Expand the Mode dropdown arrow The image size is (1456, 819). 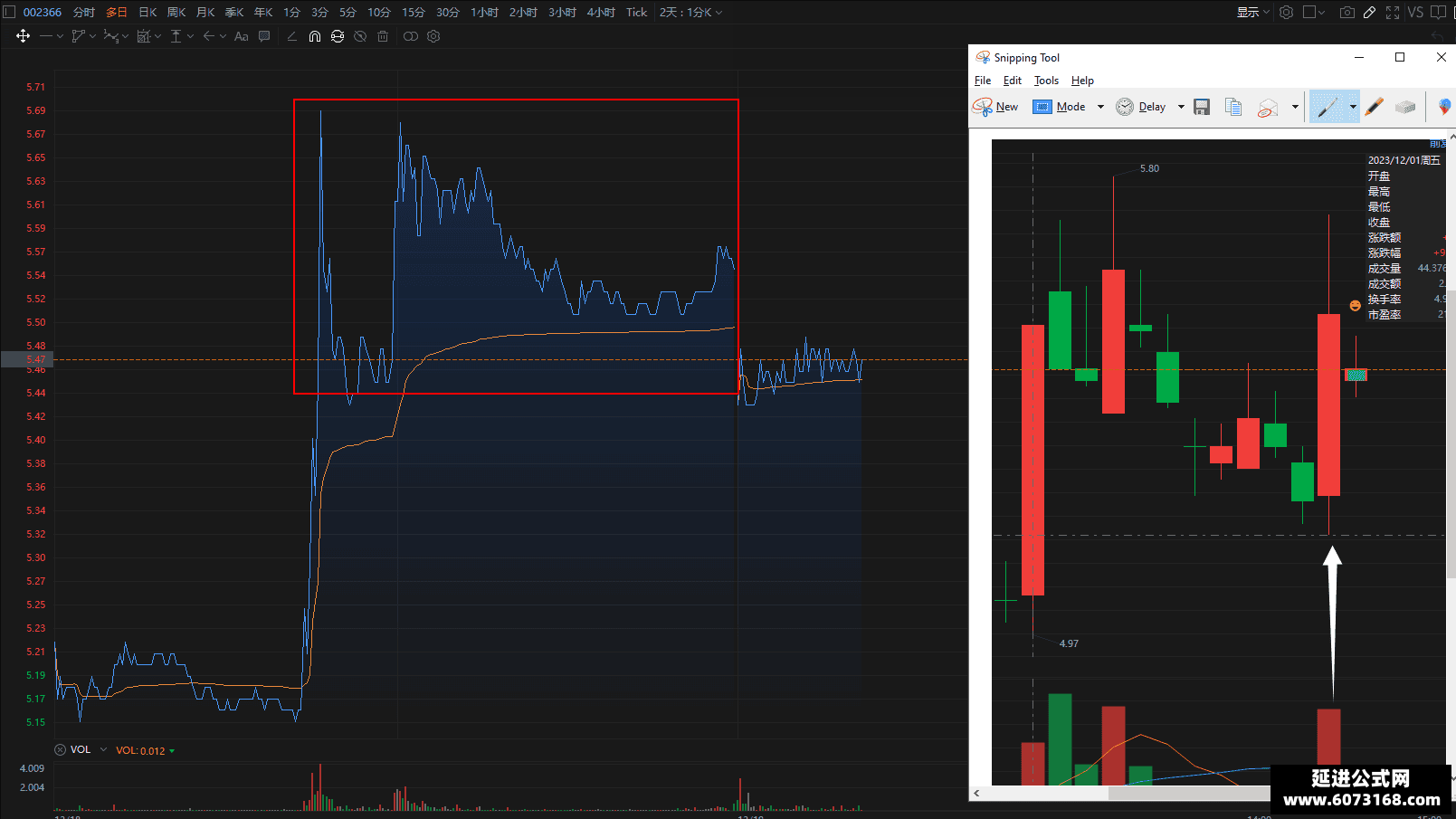click(1100, 107)
